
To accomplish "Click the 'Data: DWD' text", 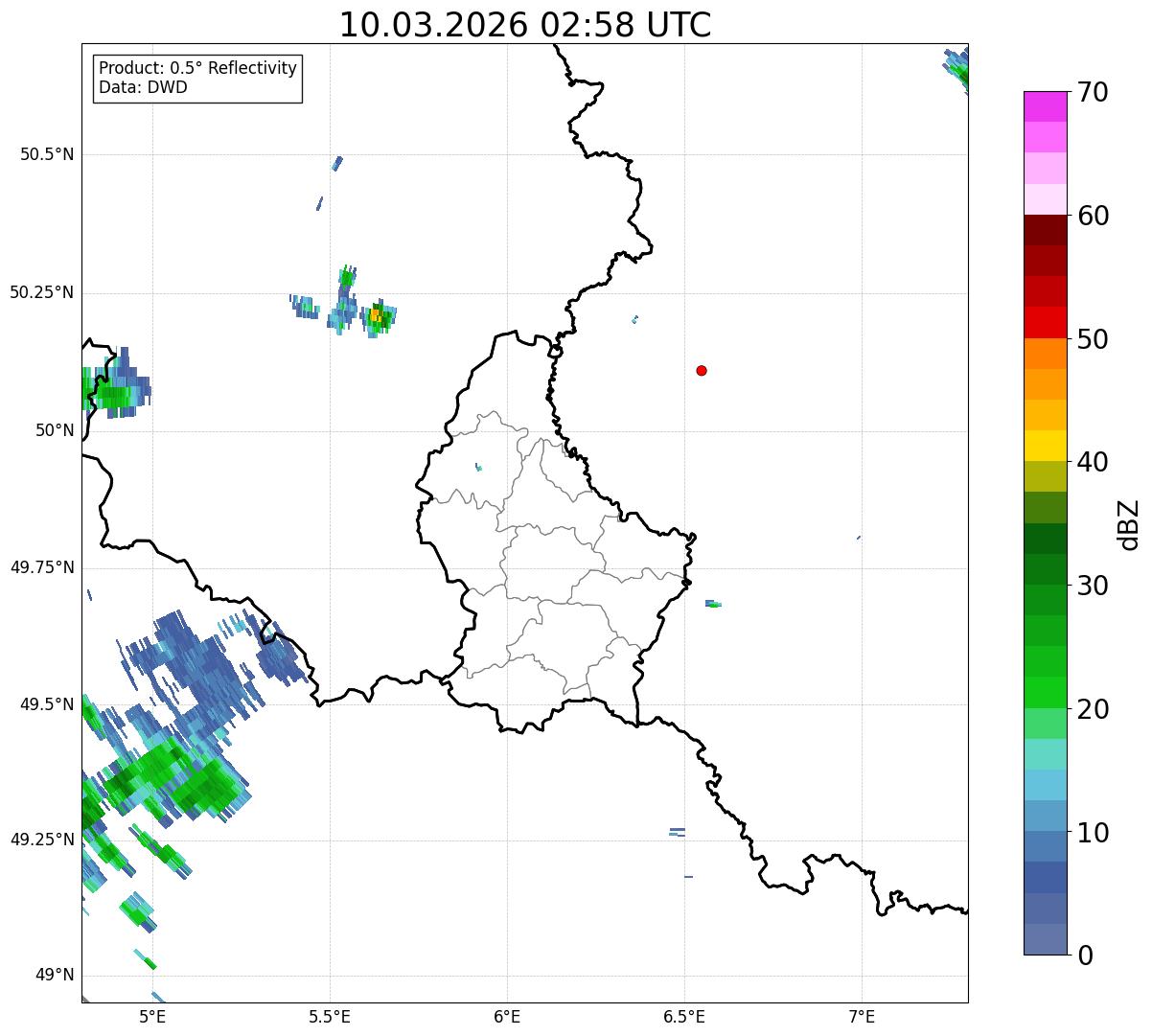I will (144, 88).
